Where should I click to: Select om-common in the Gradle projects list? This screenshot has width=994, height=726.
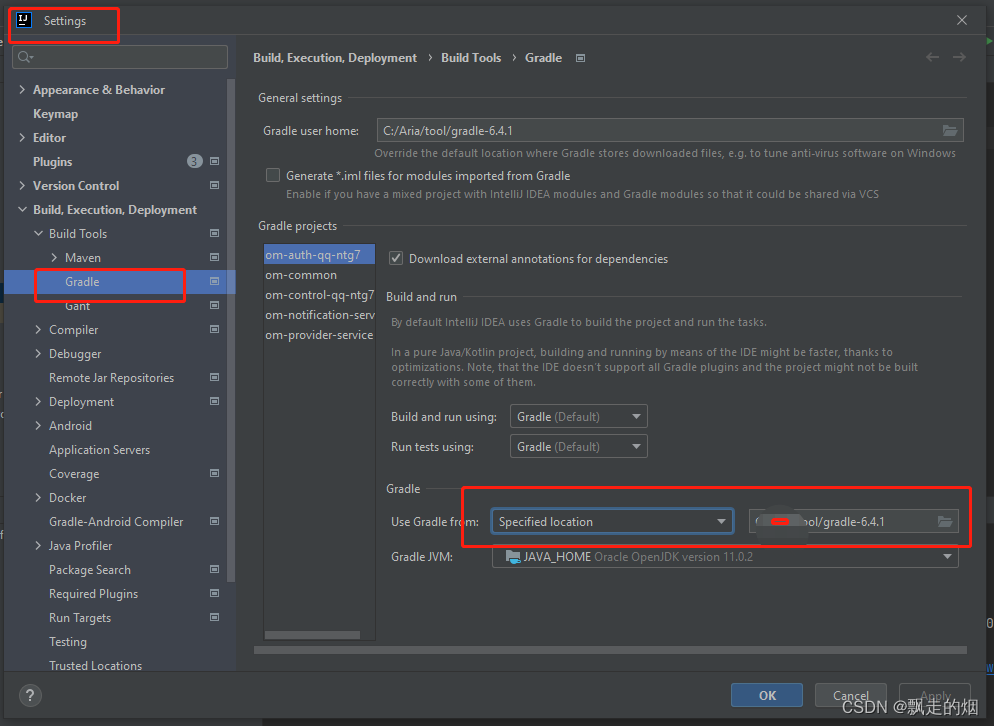point(301,274)
